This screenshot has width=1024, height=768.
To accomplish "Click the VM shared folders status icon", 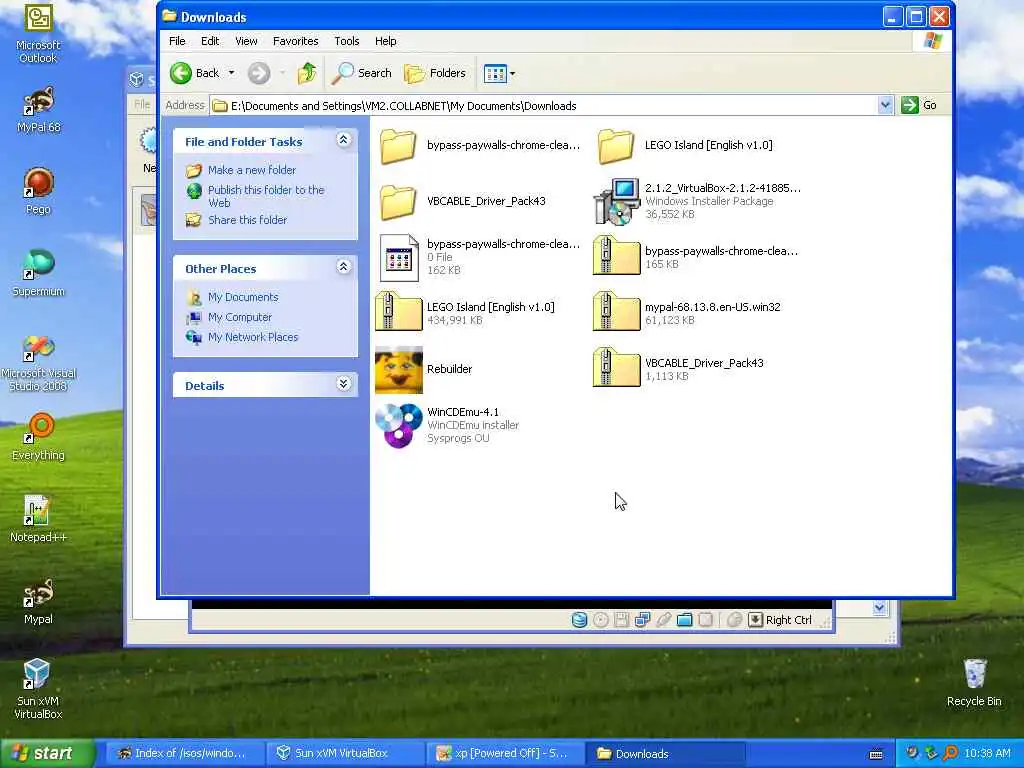I will [684, 620].
